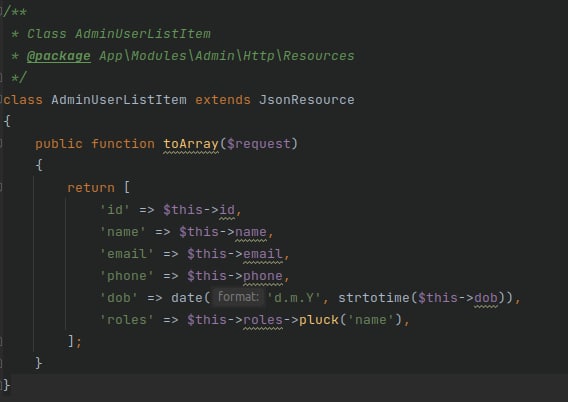Click the date function call
568x402 pixels.
[187, 298]
